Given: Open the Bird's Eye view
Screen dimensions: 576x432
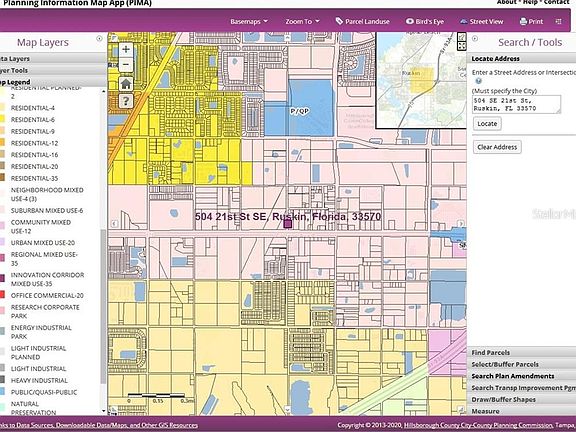Looking at the screenshot, I should 425,21.
